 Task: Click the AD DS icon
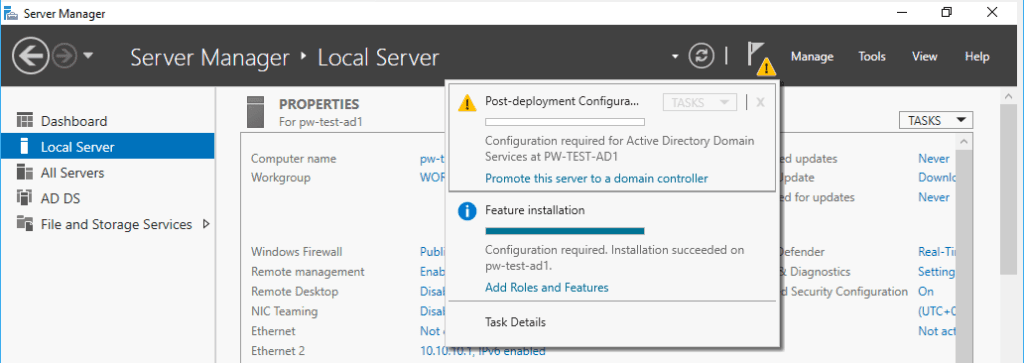pyautogui.click(x=25, y=198)
